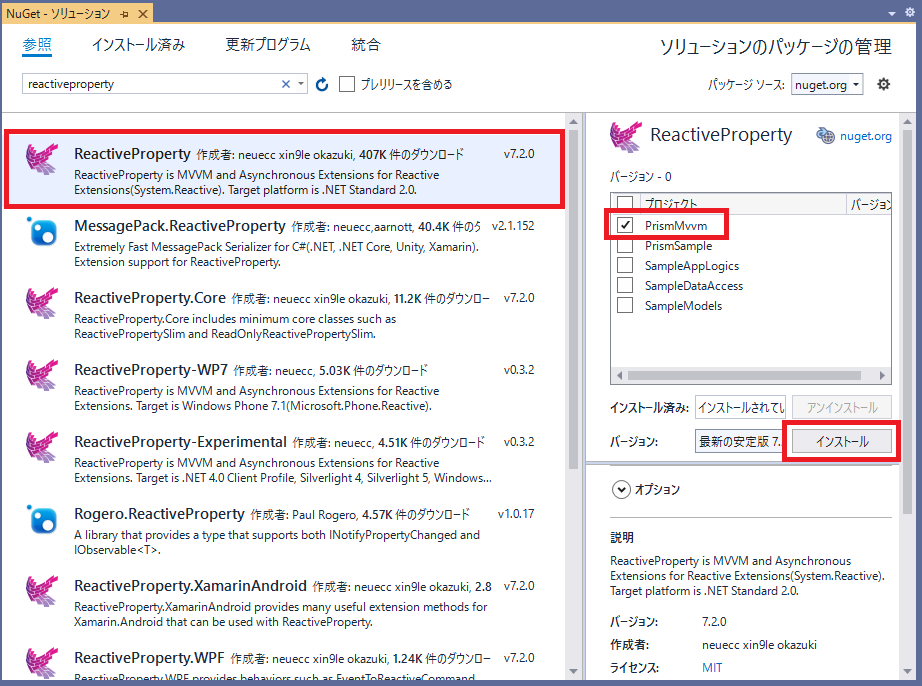Select ReactiveProperty.Core package icon
922x686 pixels.
(x=42, y=303)
